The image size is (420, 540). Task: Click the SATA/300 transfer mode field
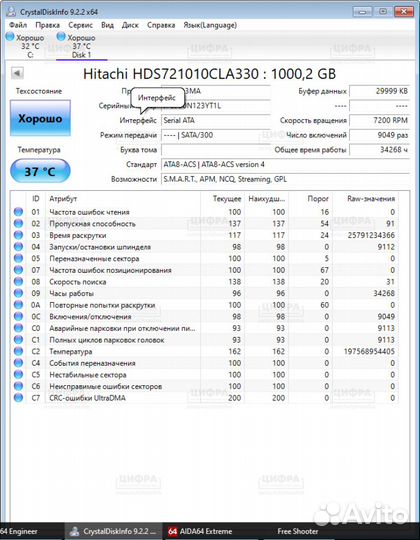(216, 135)
